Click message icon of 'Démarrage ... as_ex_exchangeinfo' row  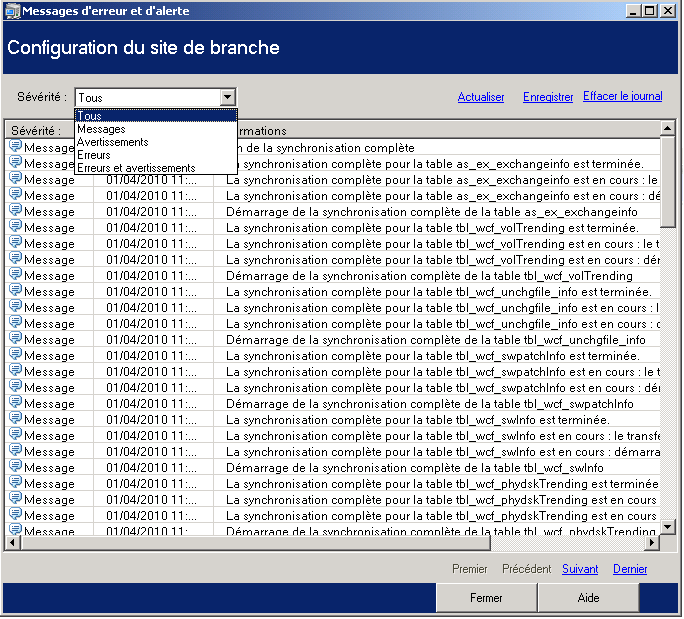(x=15, y=210)
